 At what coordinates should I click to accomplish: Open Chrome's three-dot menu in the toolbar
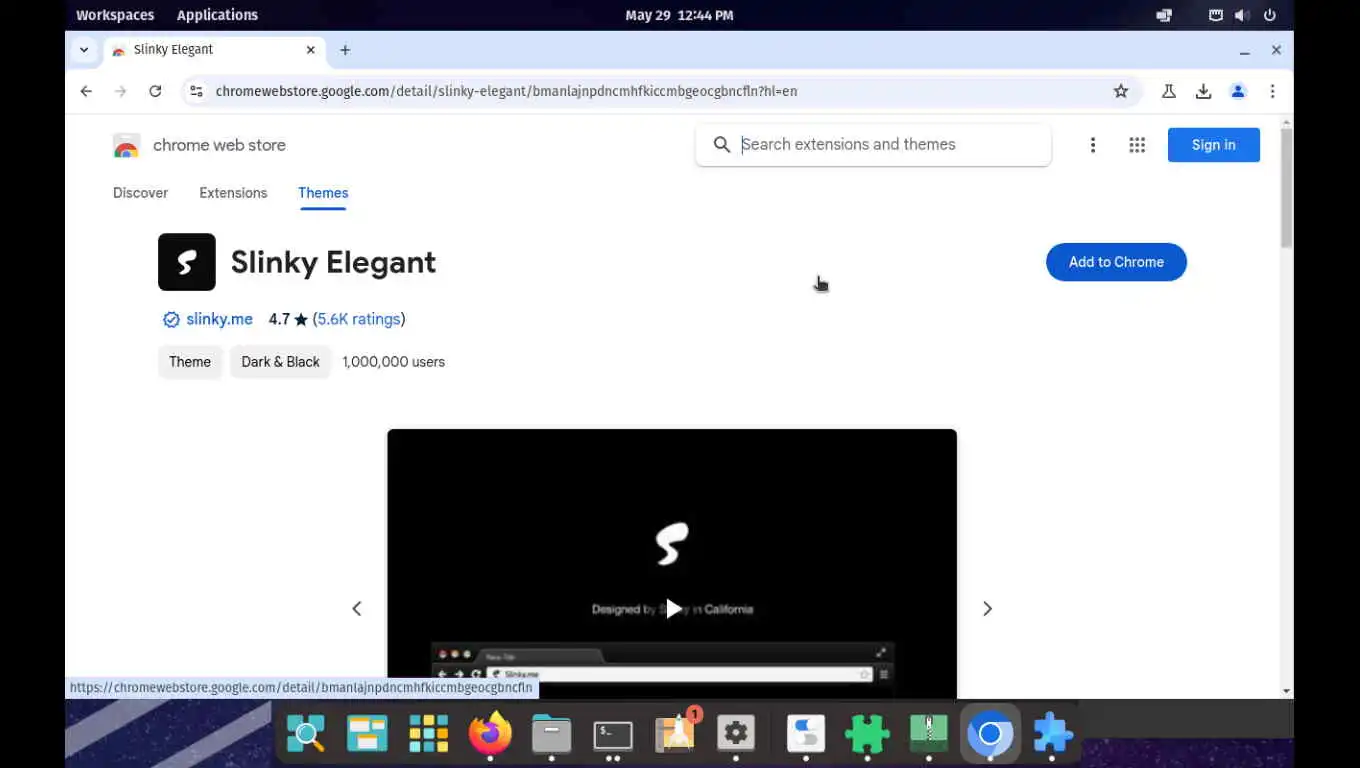pyautogui.click(x=1272, y=91)
